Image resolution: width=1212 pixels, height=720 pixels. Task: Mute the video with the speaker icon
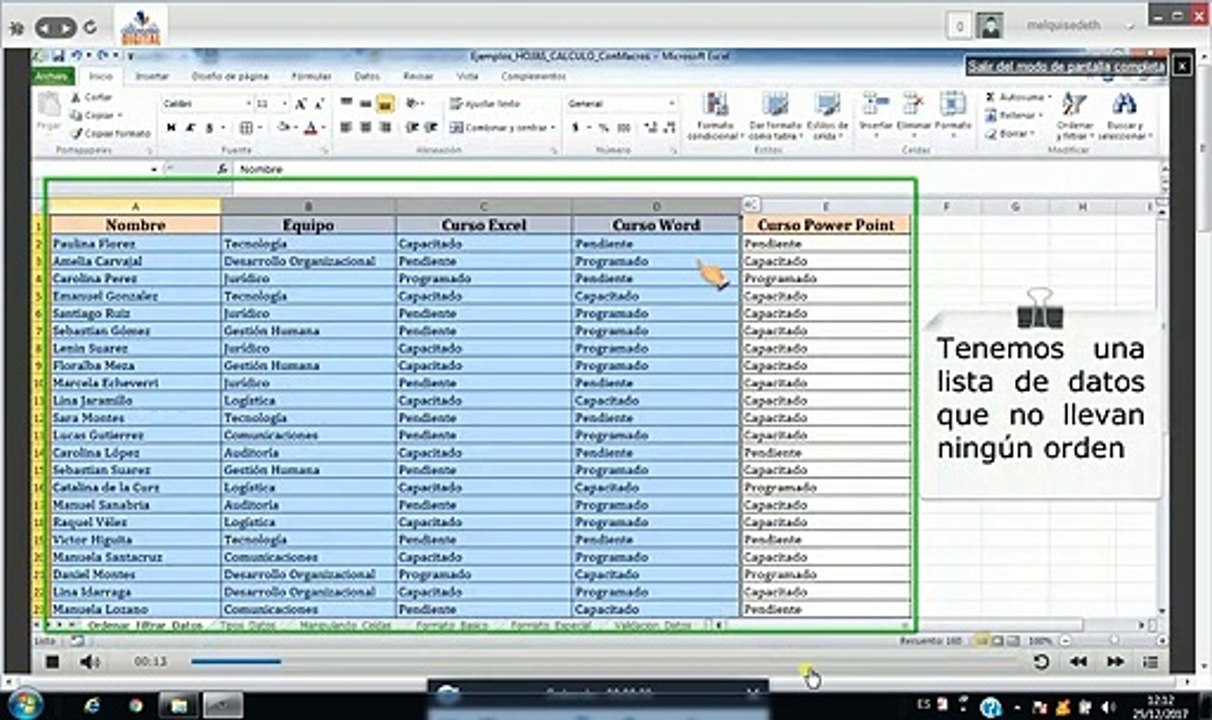pos(89,661)
